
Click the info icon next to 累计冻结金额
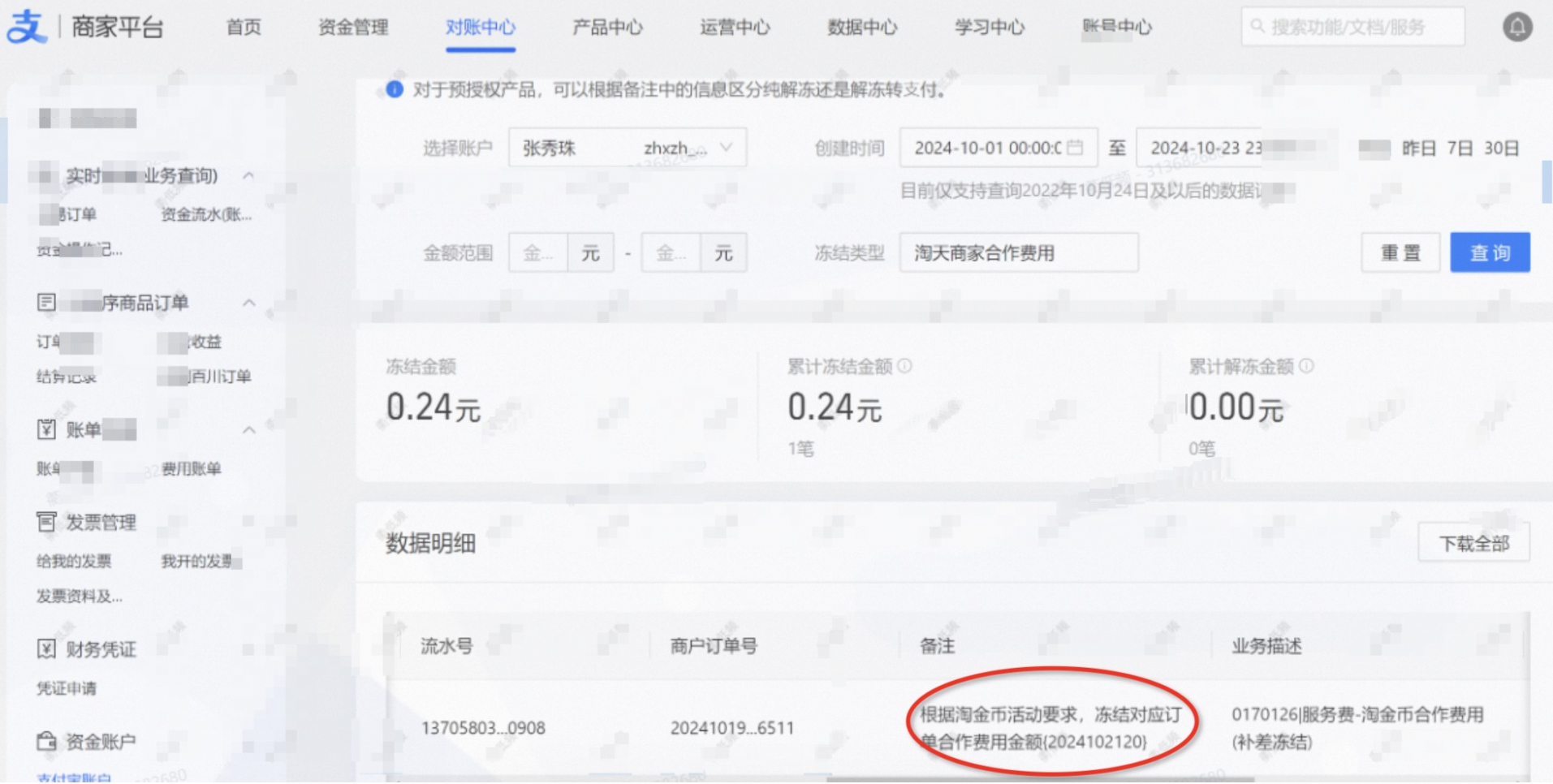[904, 366]
